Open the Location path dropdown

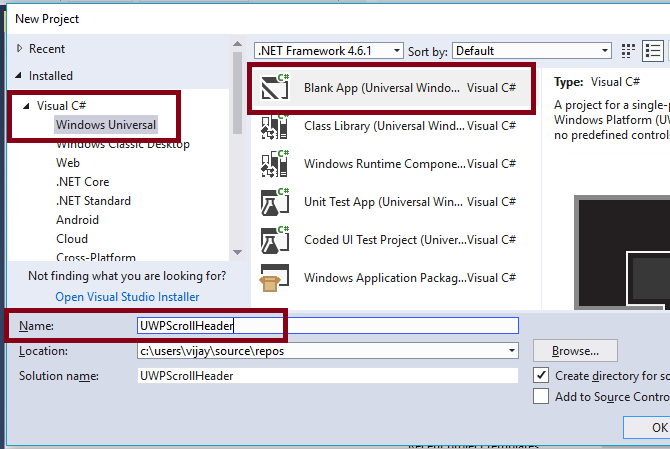511,351
